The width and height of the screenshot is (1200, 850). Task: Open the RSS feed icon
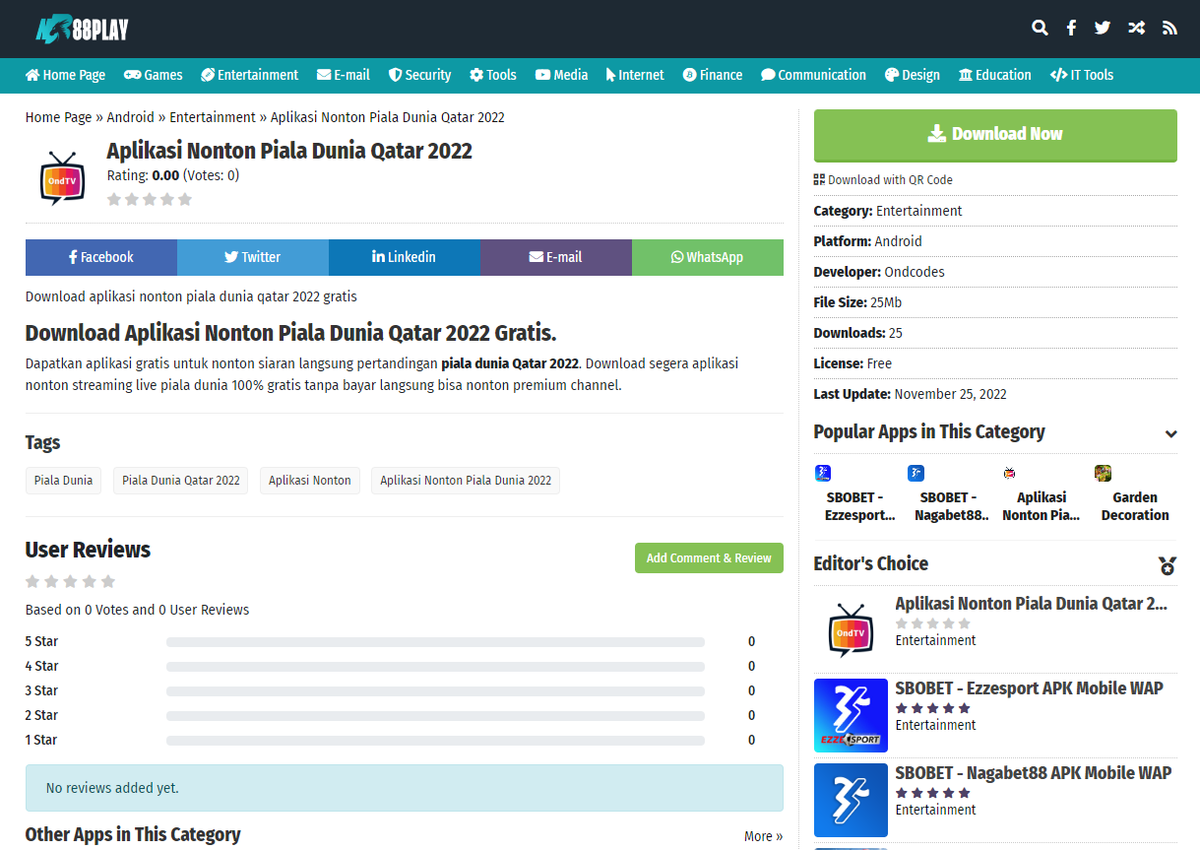[x=1169, y=28]
